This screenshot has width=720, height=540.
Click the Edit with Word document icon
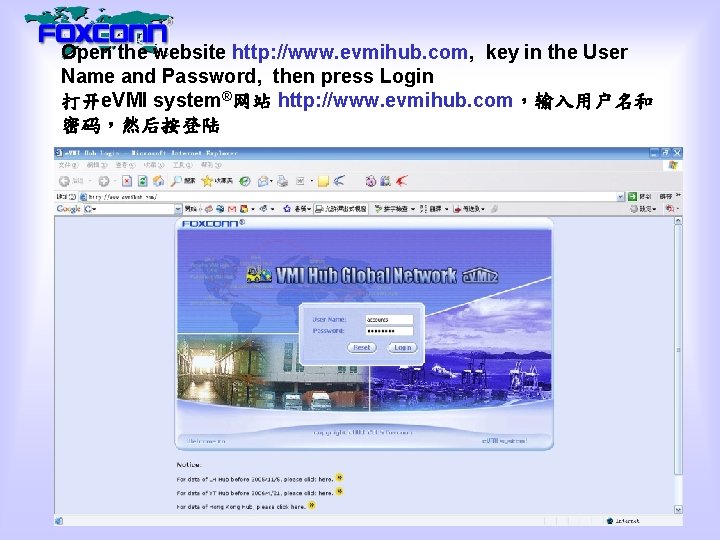(300, 182)
